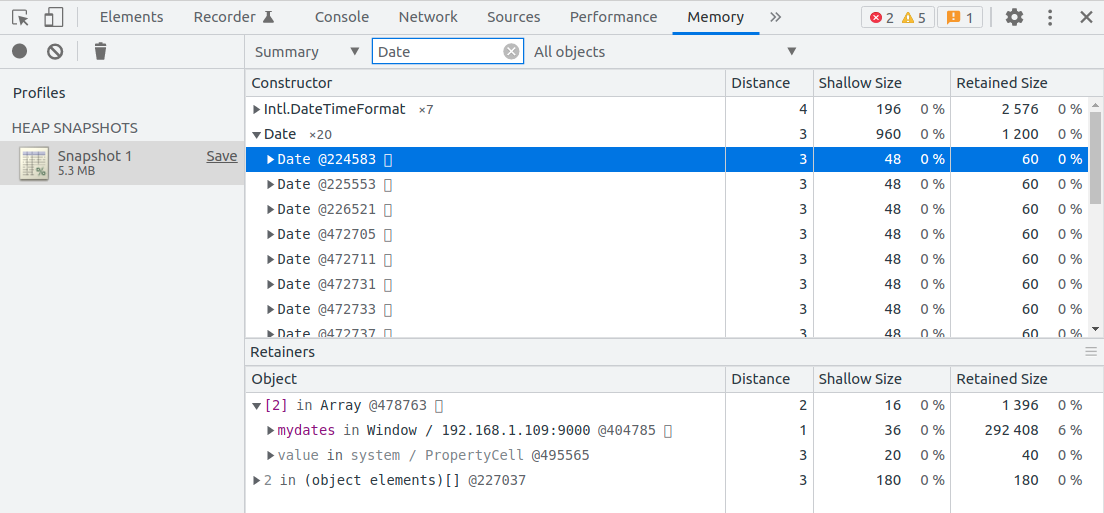Open the DevTools kebab menu
Image resolution: width=1104 pixels, height=513 pixels.
coord(1050,17)
